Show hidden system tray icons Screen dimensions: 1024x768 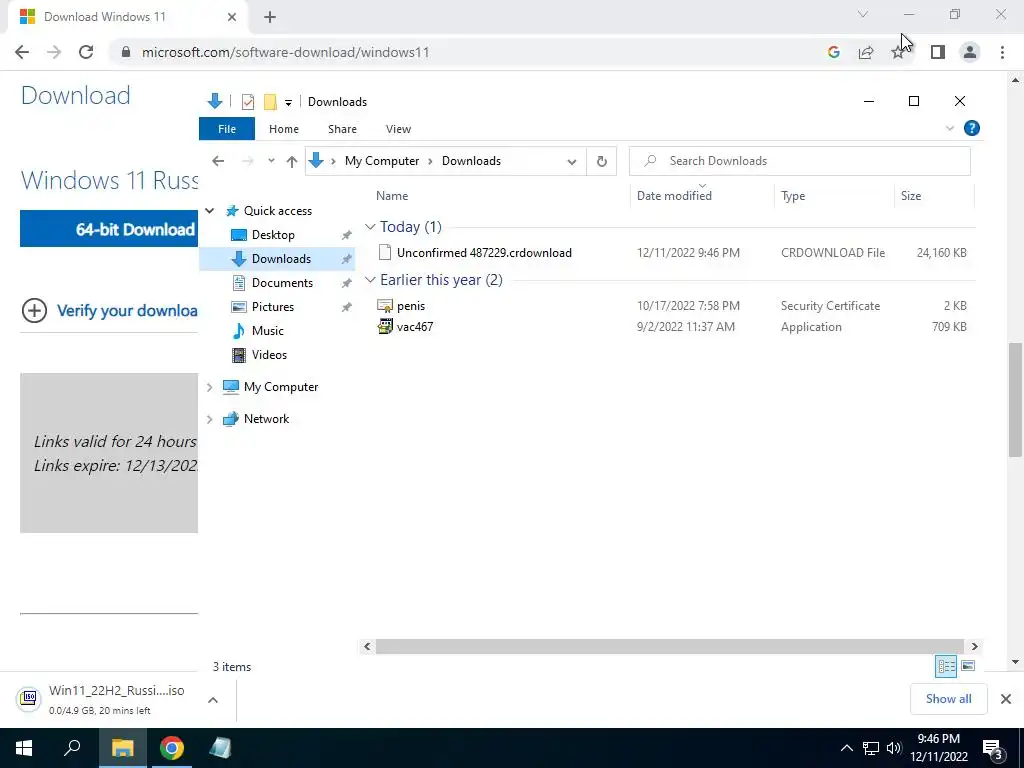click(846, 748)
